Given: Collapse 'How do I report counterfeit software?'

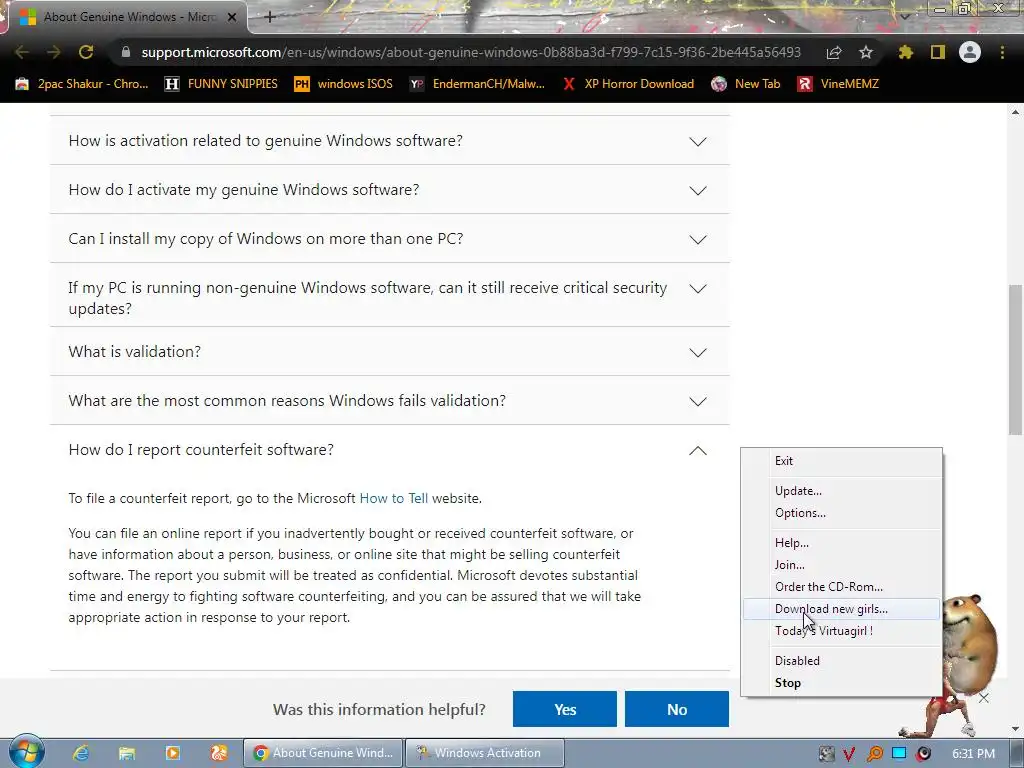Looking at the screenshot, I should pos(389,449).
